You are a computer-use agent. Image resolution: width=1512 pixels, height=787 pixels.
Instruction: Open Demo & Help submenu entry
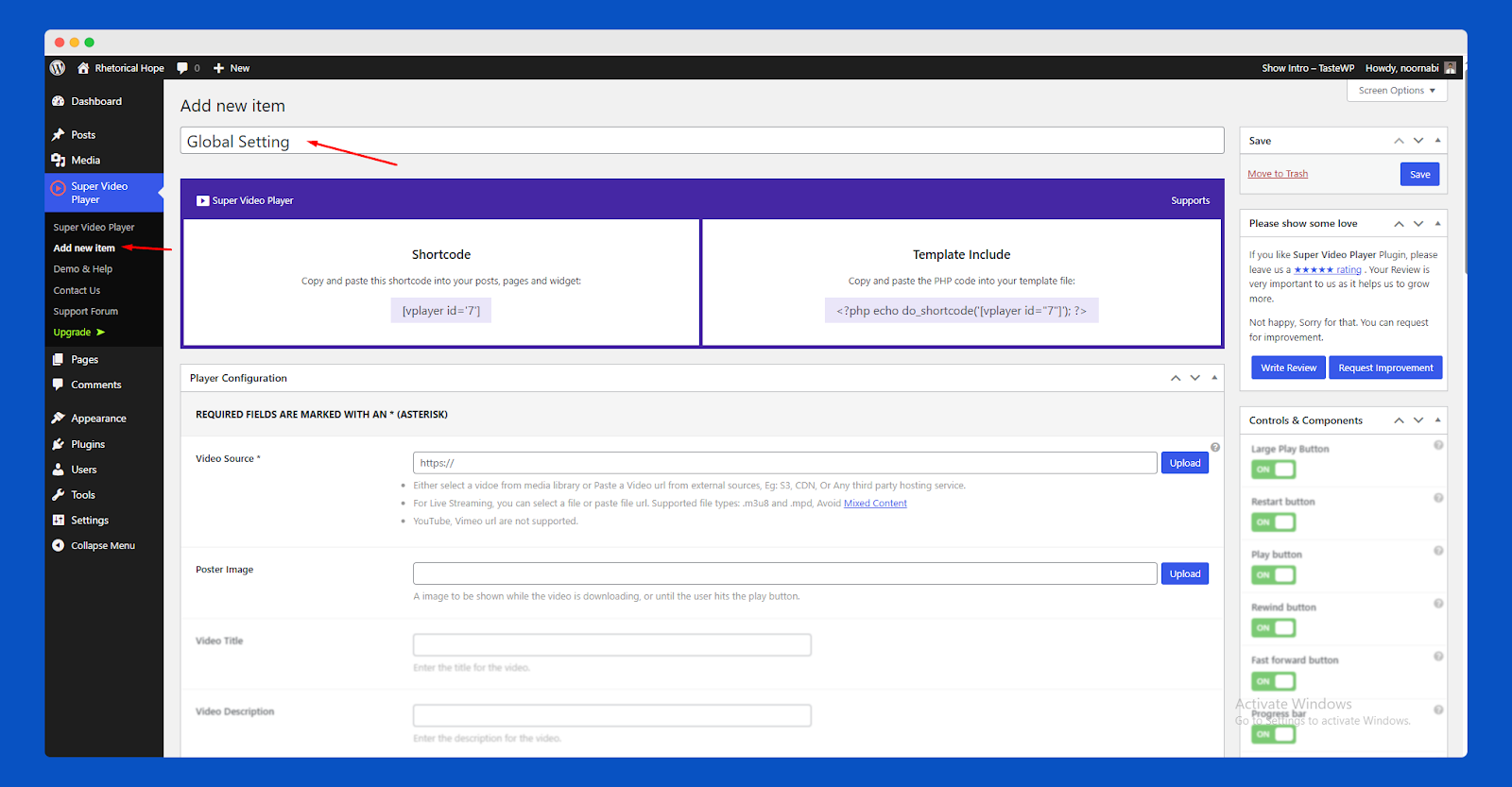click(x=82, y=269)
